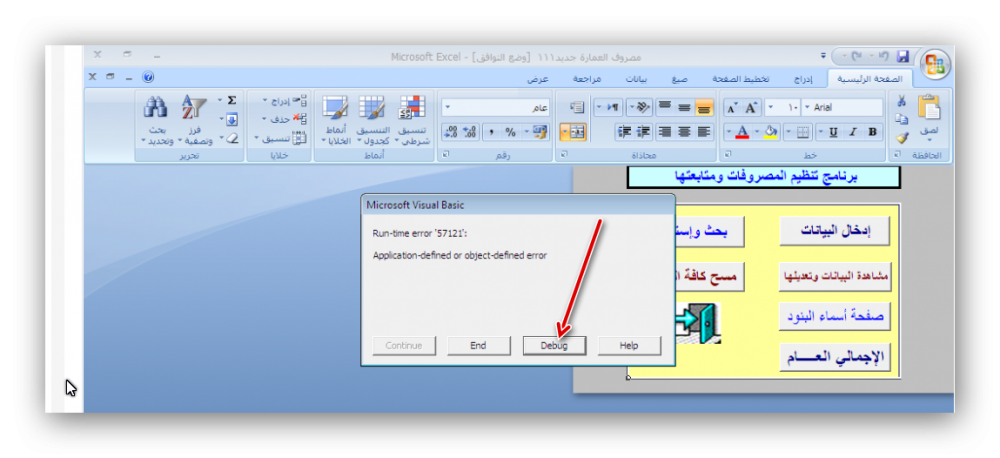Switch to the تخطيط الصفحة tab

[740, 79]
